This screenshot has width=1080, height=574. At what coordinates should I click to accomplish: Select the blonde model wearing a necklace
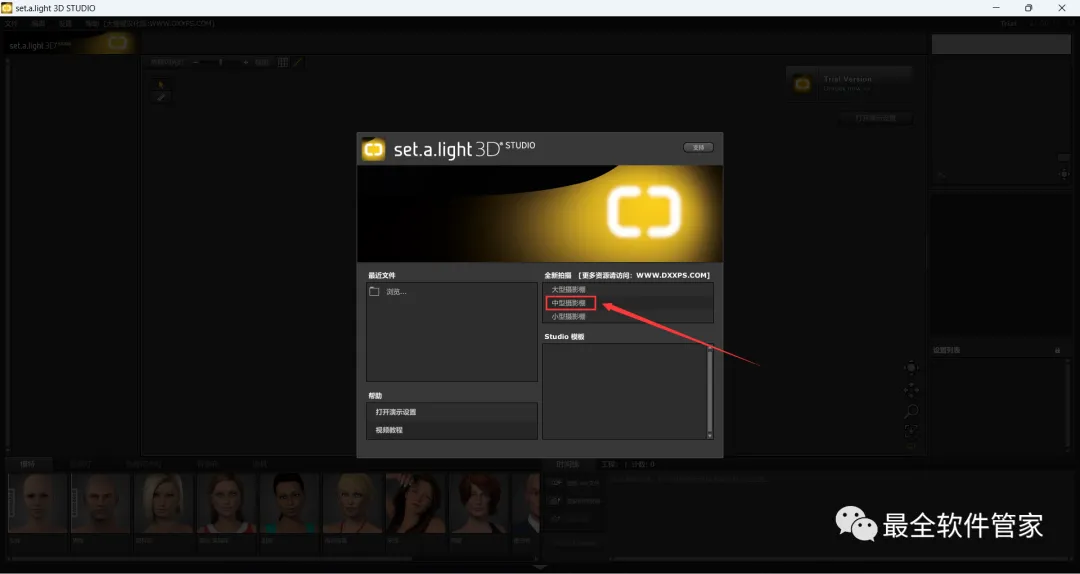tap(353, 503)
